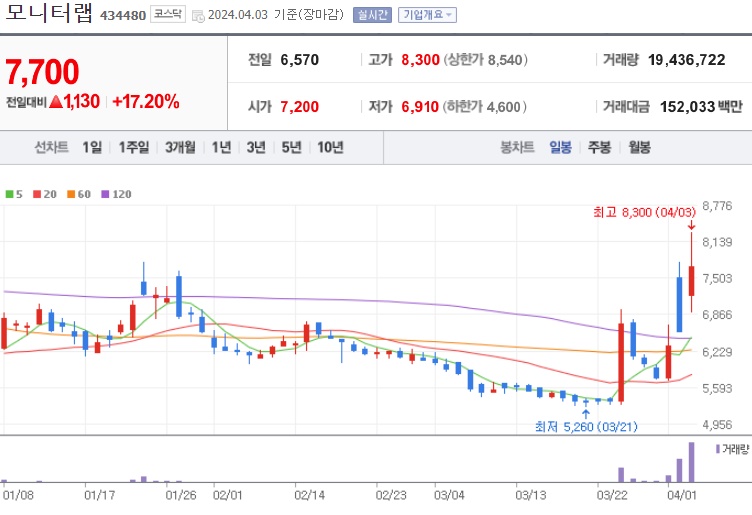The width and height of the screenshot is (752, 515).
Task: Click the 2024.04.03 기준(장마감) date text
Action: click(x=276, y=15)
